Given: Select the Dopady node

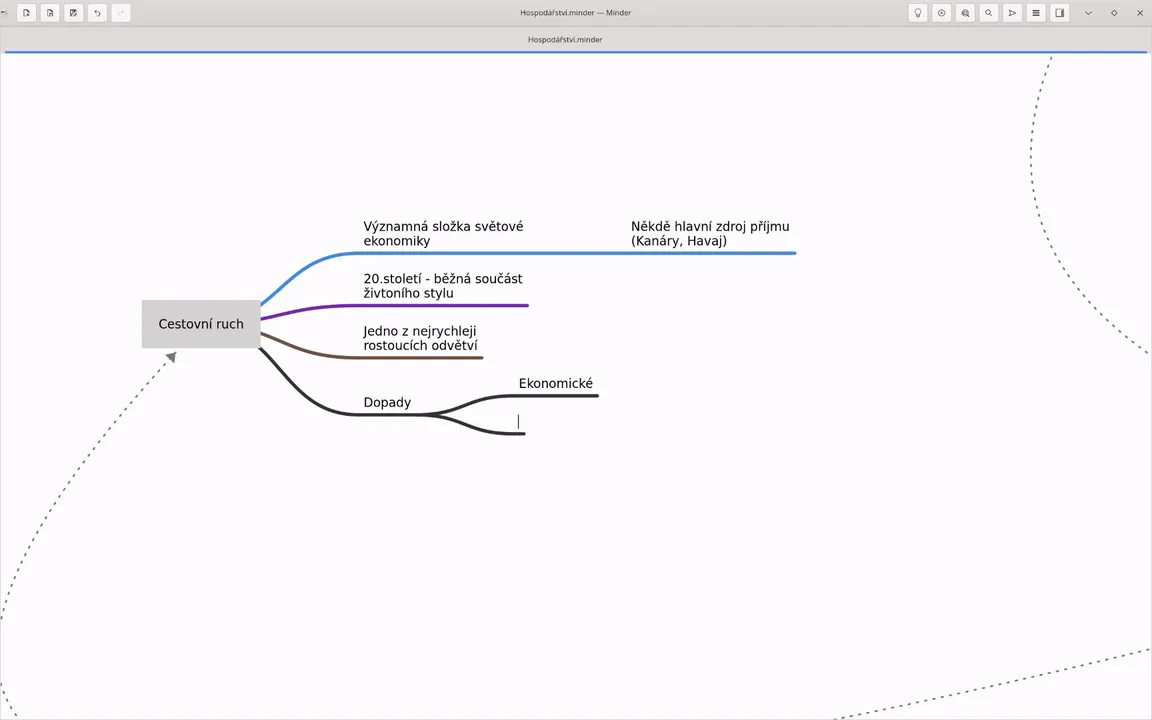Looking at the screenshot, I should 387,403.
